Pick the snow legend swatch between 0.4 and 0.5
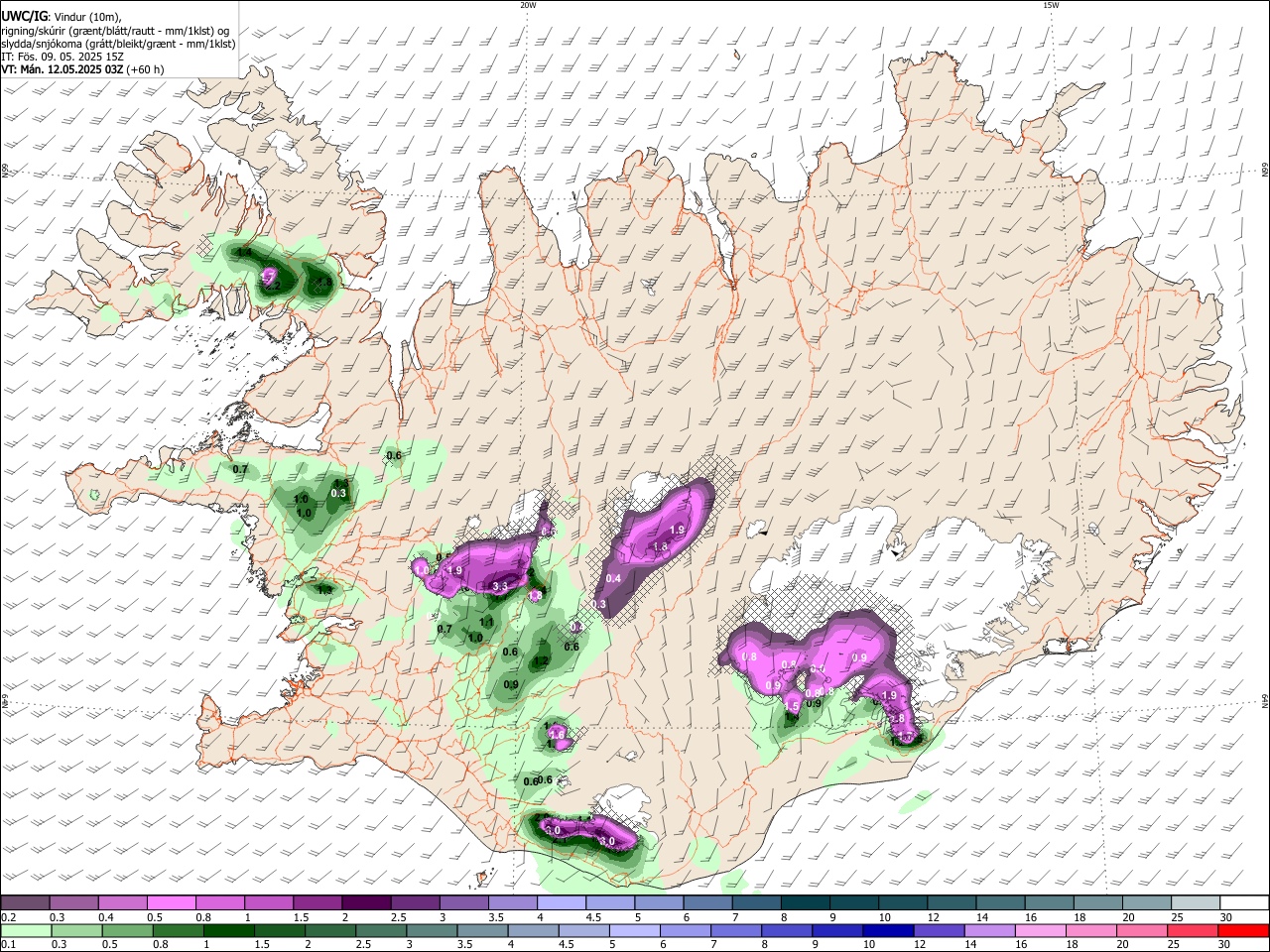The image size is (1270, 952). click(123, 903)
